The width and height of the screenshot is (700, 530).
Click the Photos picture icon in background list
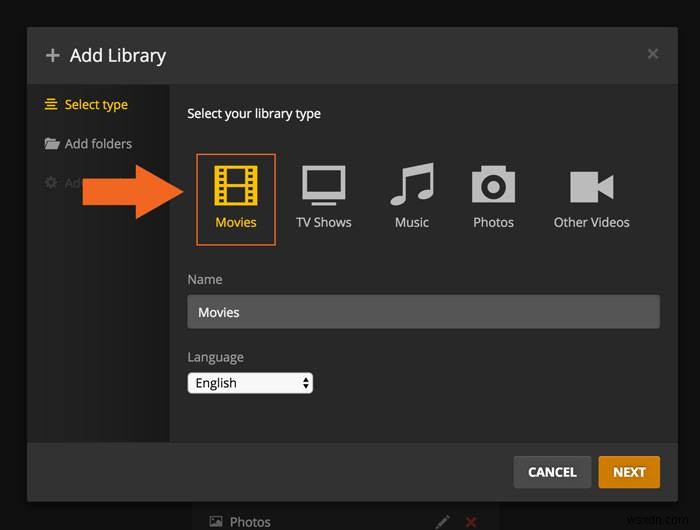(x=216, y=521)
